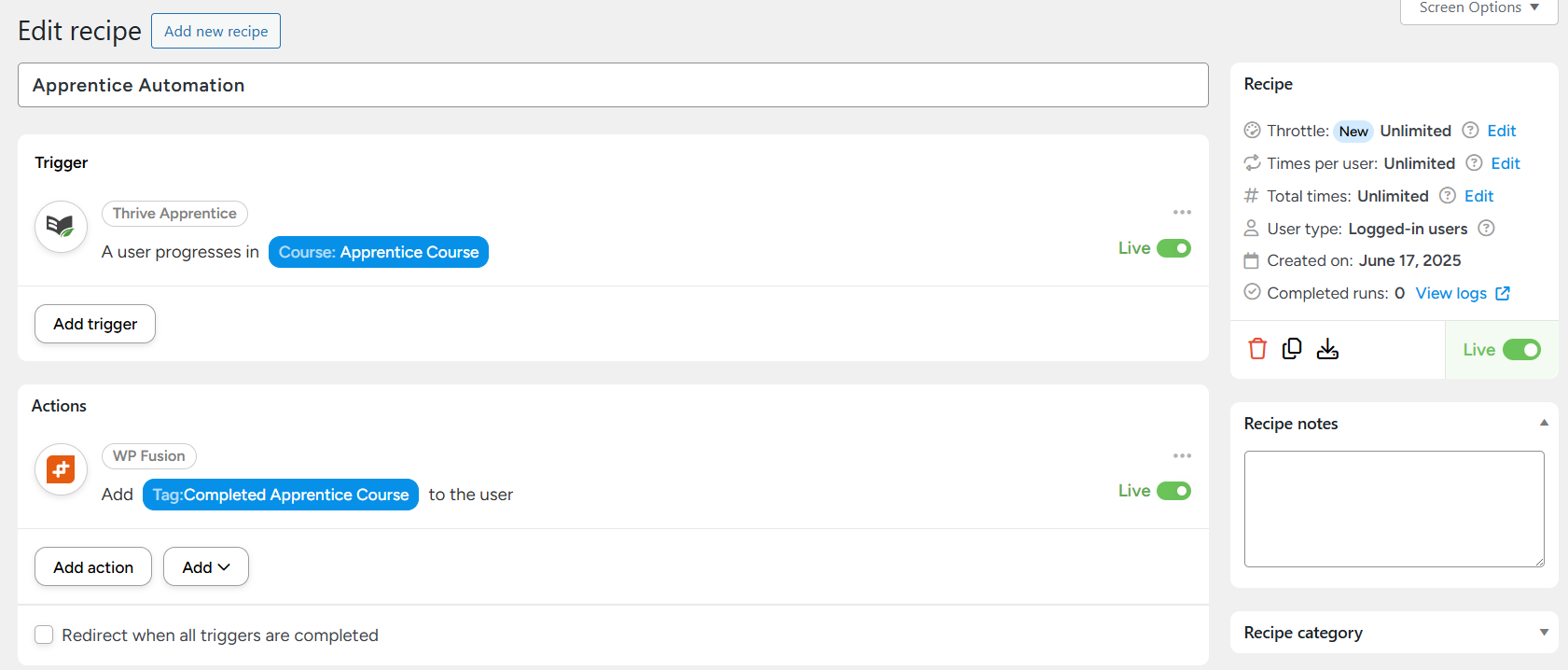Click the Add trigger button
The image size is (1568, 670).
[x=95, y=324]
